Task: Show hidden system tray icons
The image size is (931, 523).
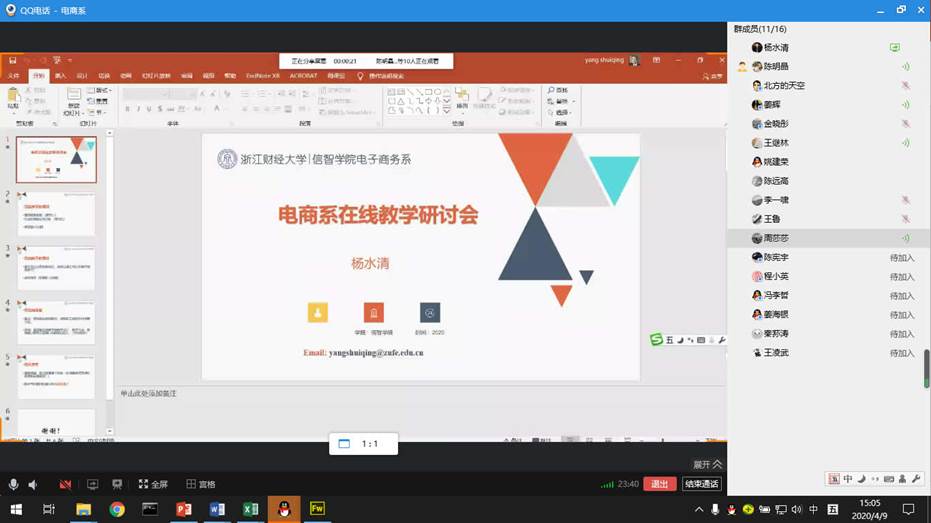Action: tap(699, 509)
